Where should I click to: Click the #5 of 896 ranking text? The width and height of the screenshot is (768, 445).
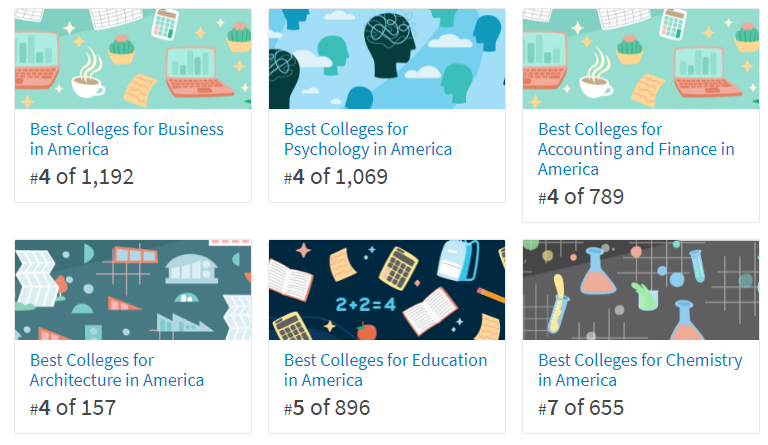pyautogui.click(x=327, y=408)
